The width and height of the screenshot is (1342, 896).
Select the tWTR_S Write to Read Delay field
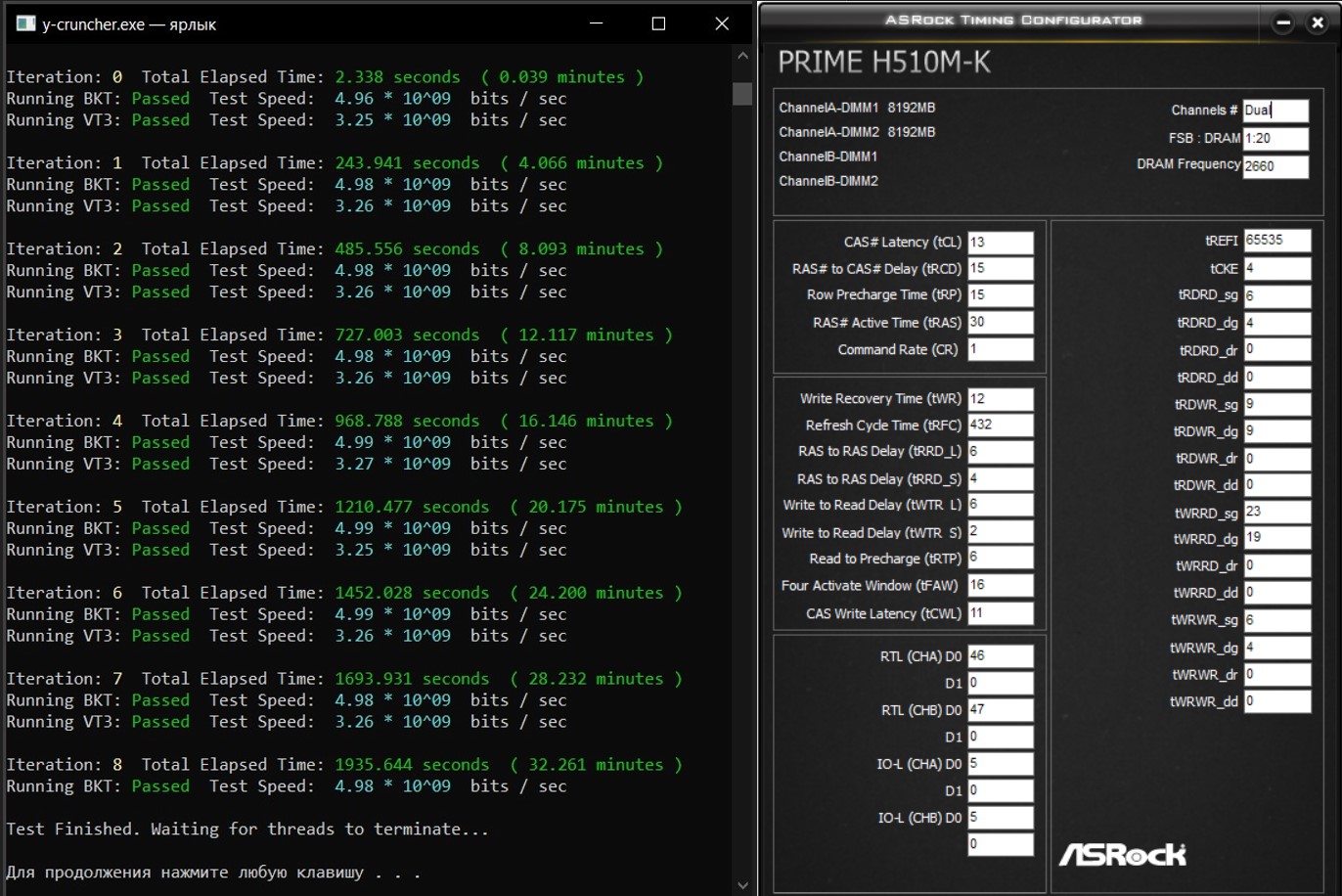click(x=1001, y=532)
